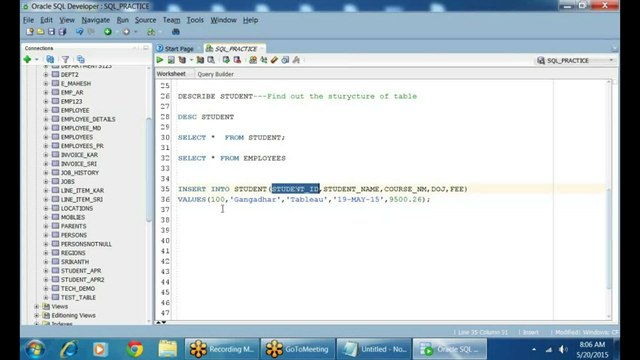Click the 'Gangadhar' value in the VALUES line
The height and width of the screenshot is (360, 640).
(x=255, y=200)
